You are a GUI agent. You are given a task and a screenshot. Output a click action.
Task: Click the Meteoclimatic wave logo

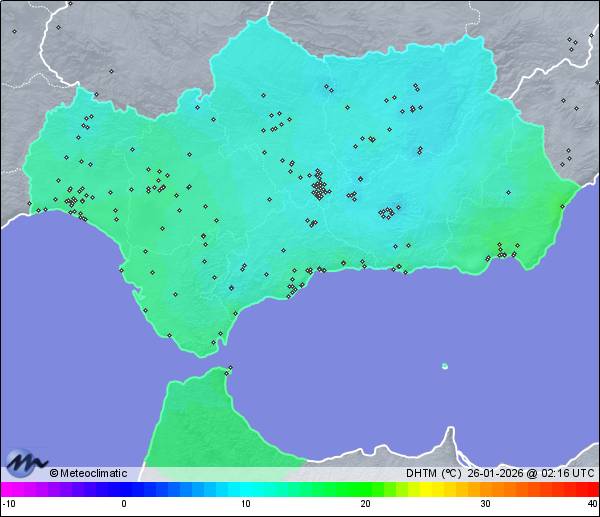pyautogui.click(x=27, y=462)
